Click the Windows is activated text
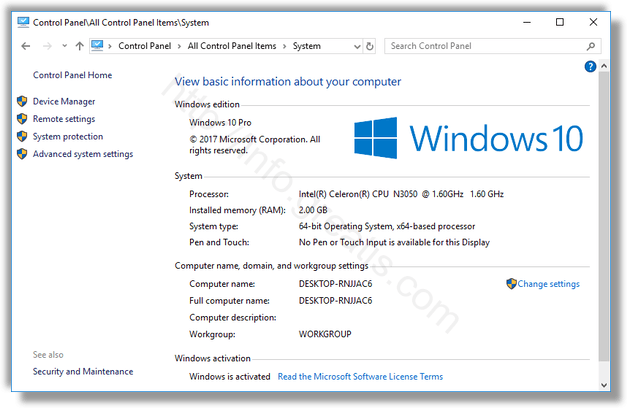Viewport: 627px width, 408px height. (x=230, y=377)
